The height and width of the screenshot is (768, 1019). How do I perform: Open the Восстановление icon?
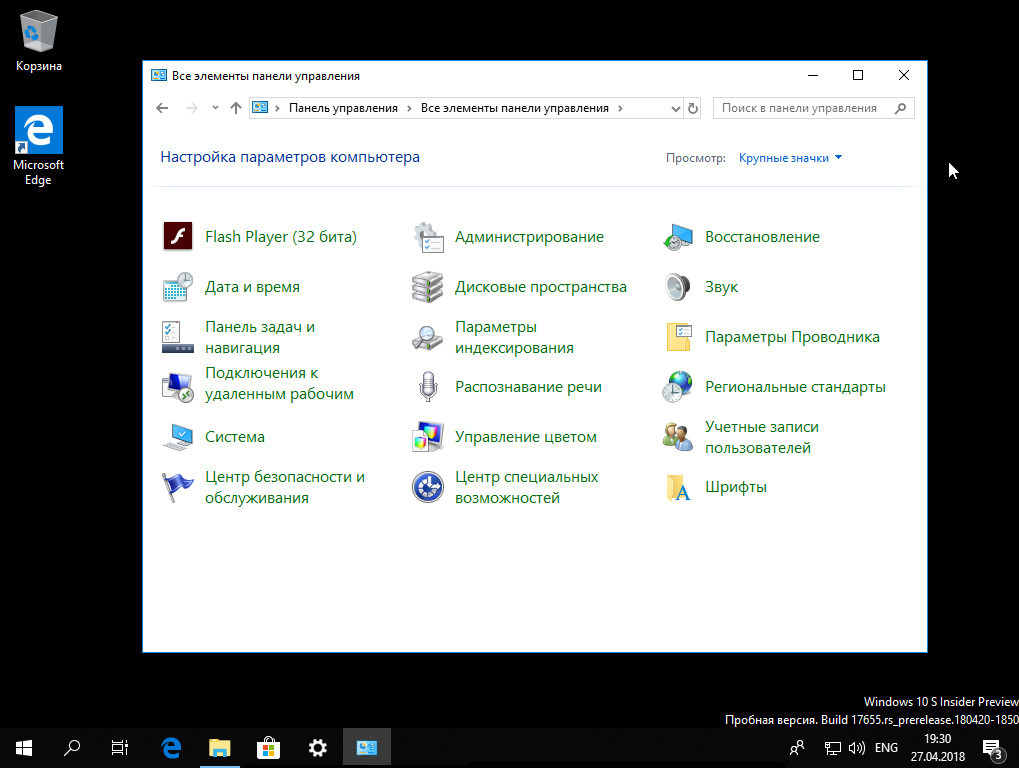[x=678, y=237]
